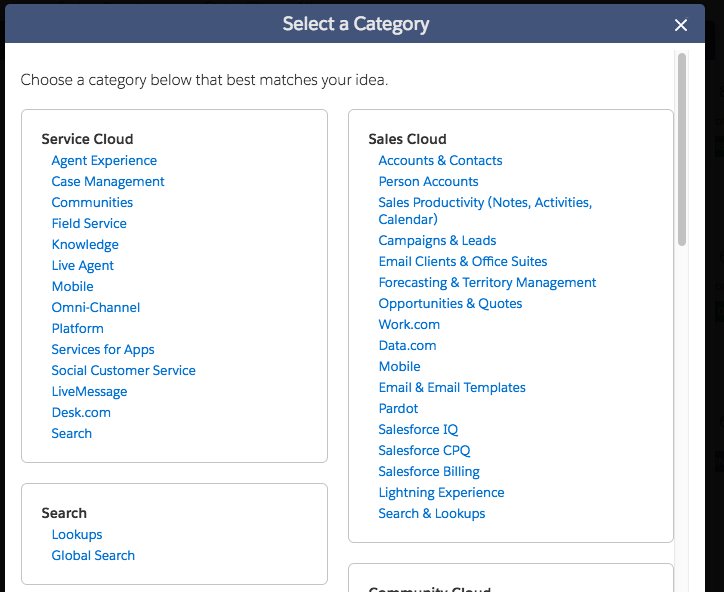Select Social Customer Service category
This screenshot has width=724, height=592.
[123, 370]
